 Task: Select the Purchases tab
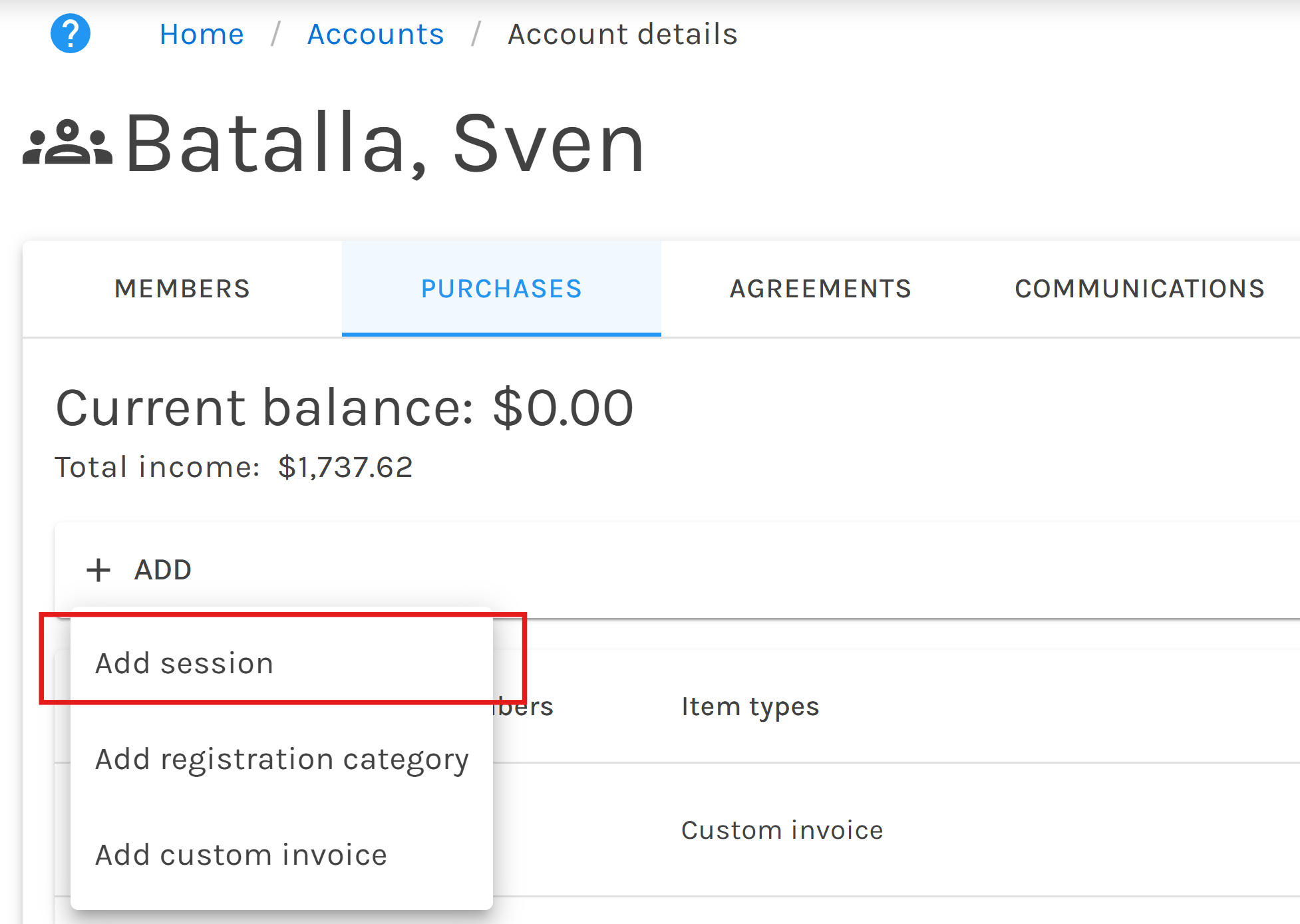501,289
